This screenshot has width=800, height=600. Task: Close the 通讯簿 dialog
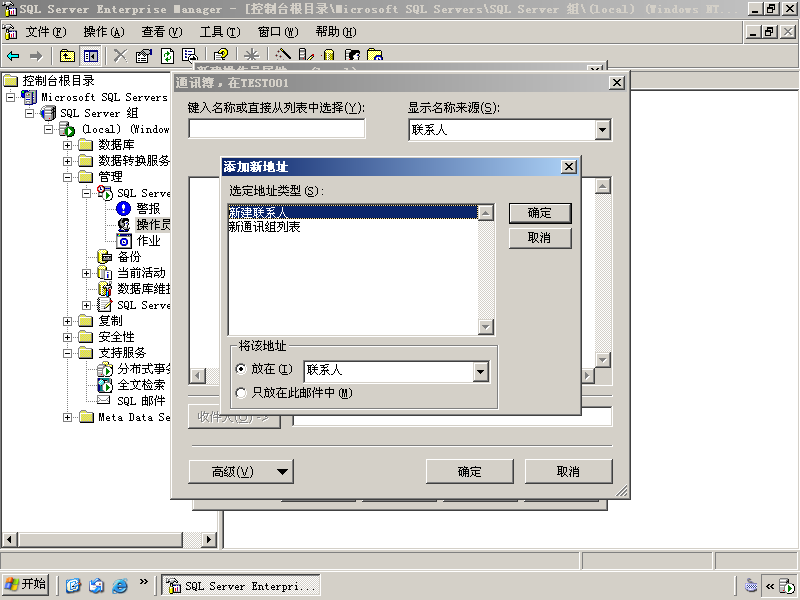coord(617,83)
